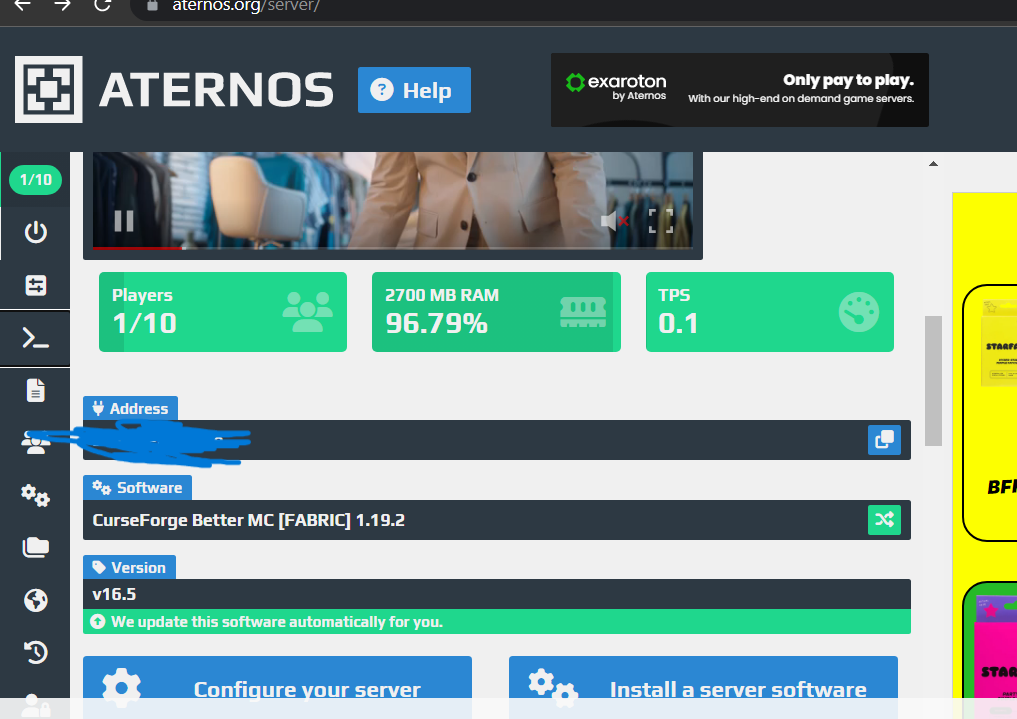Open the Console prompt icon in sidebar
1017x719 pixels.
click(36, 338)
